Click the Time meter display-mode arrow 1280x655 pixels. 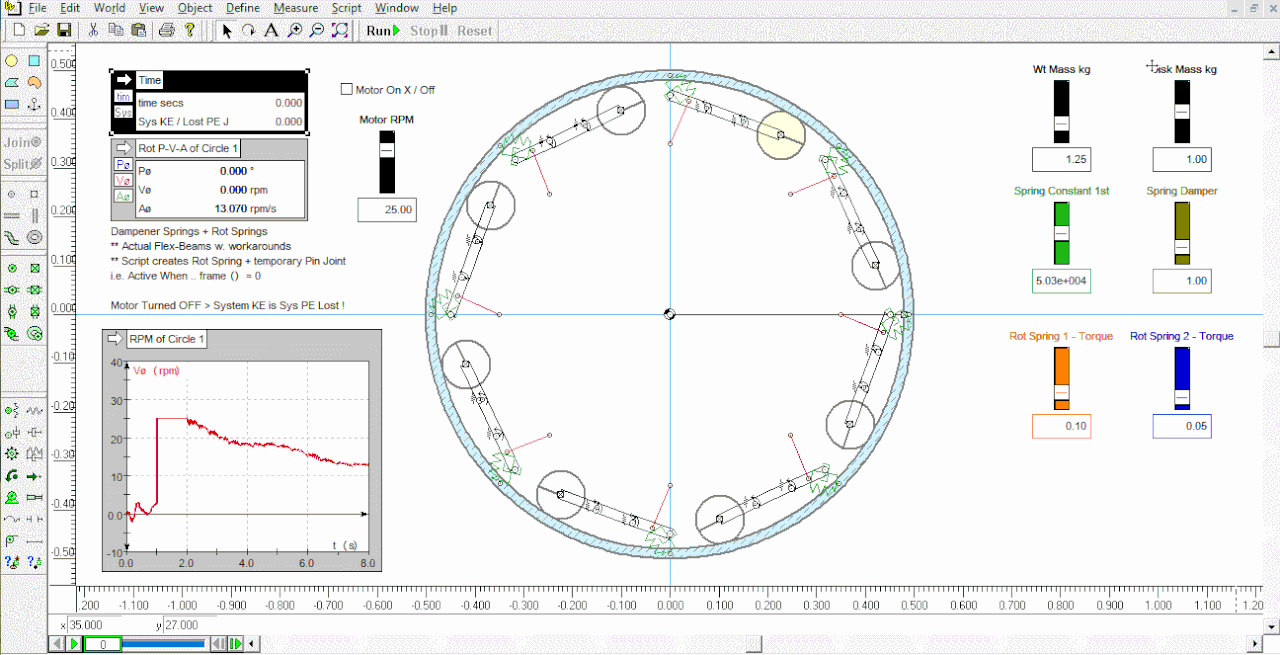[x=124, y=80]
